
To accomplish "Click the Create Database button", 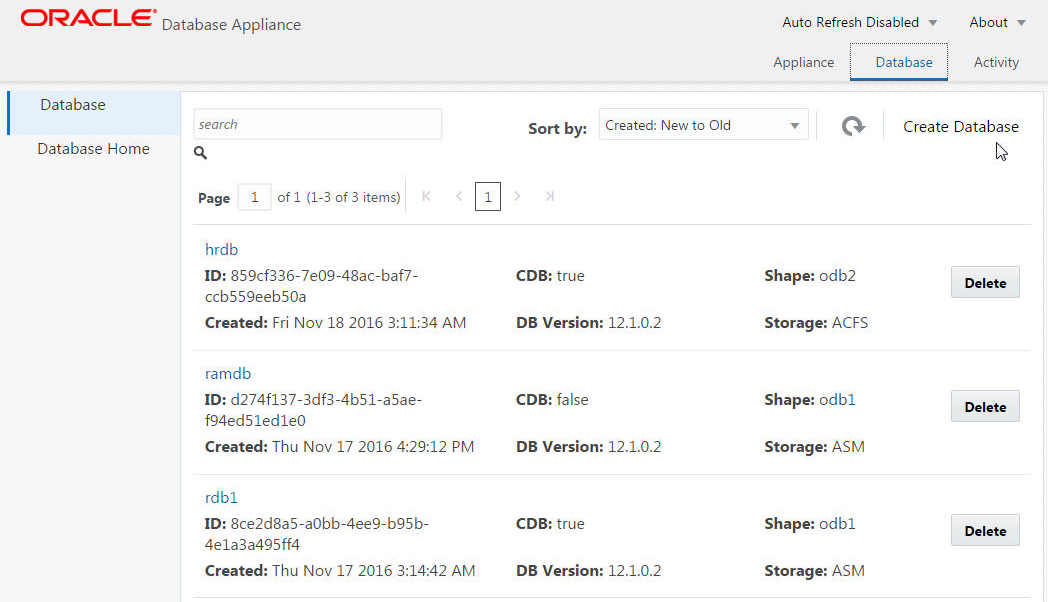I will click(960, 126).
